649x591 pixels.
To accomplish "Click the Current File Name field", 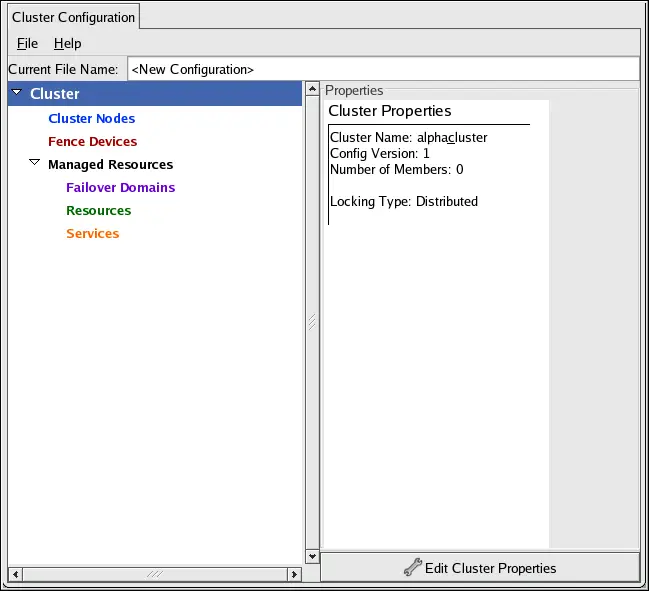I will pos(383,69).
